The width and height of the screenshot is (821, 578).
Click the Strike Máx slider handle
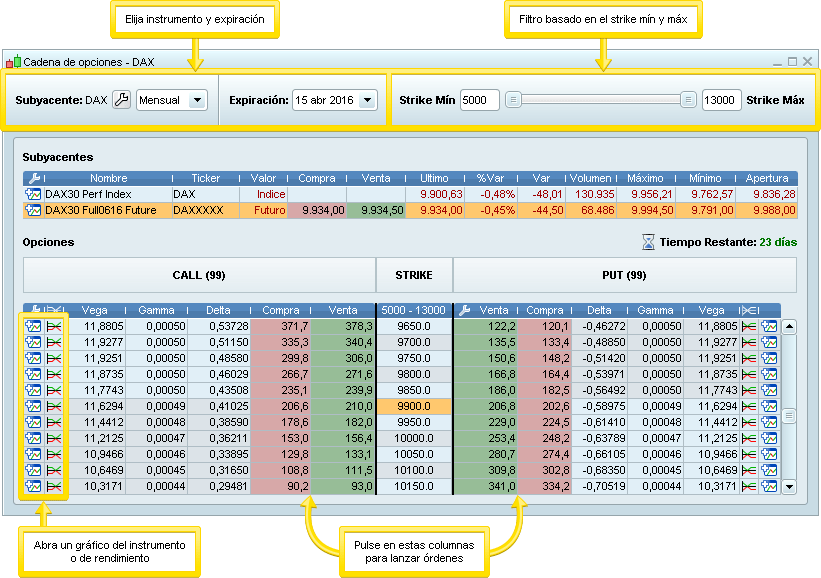(x=688, y=99)
